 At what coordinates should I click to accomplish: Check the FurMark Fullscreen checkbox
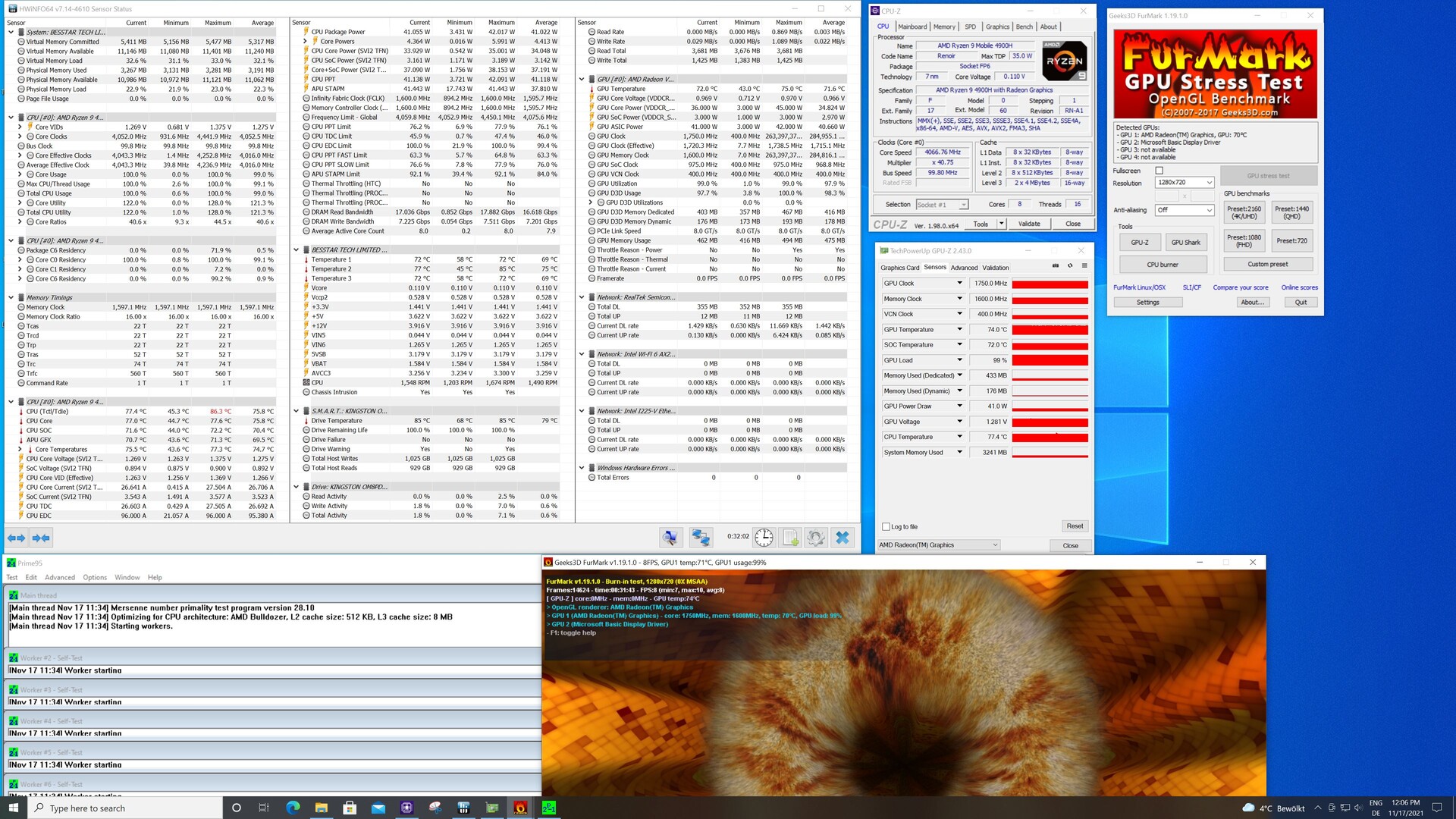[1159, 171]
